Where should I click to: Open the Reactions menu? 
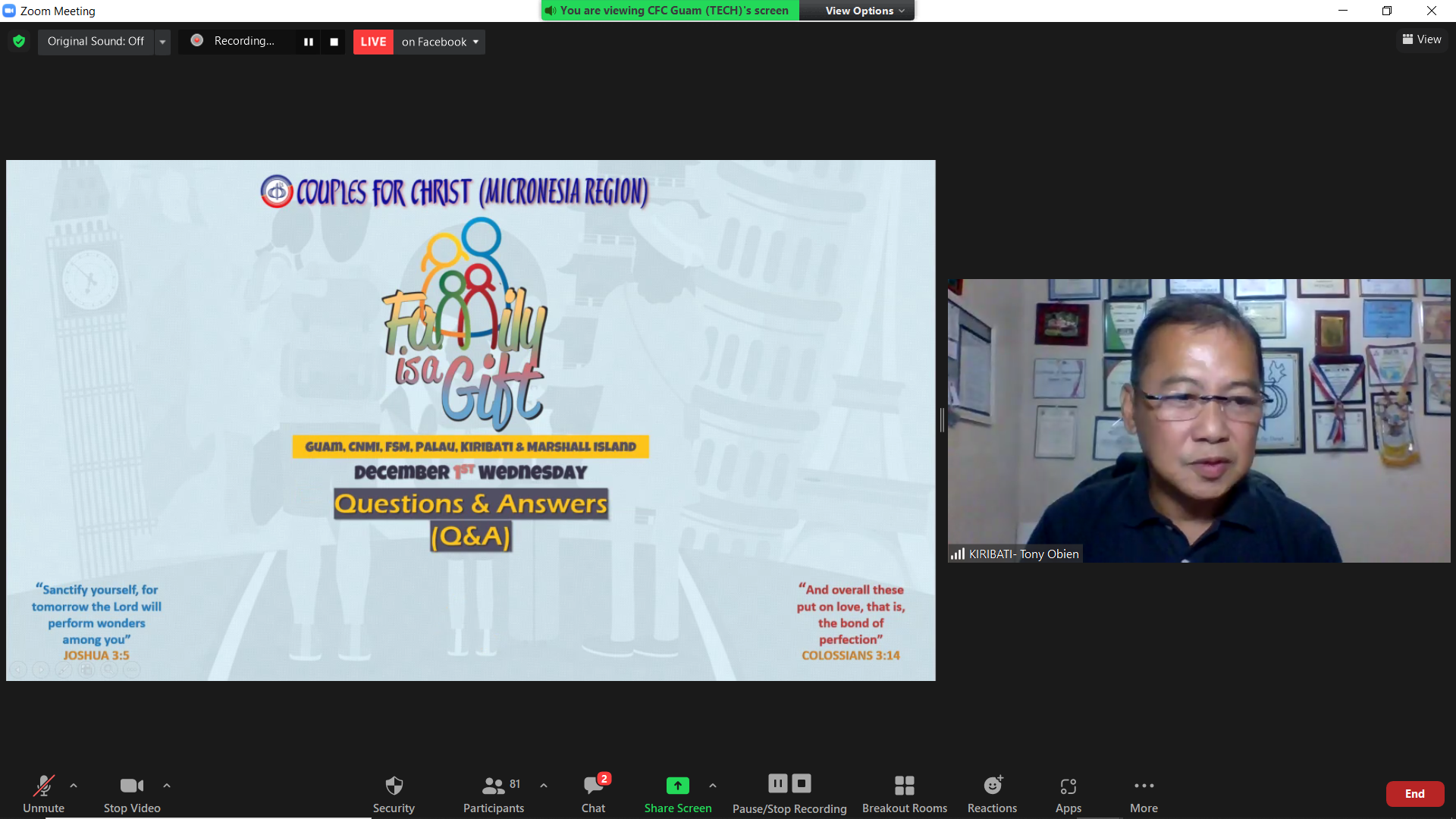[992, 793]
